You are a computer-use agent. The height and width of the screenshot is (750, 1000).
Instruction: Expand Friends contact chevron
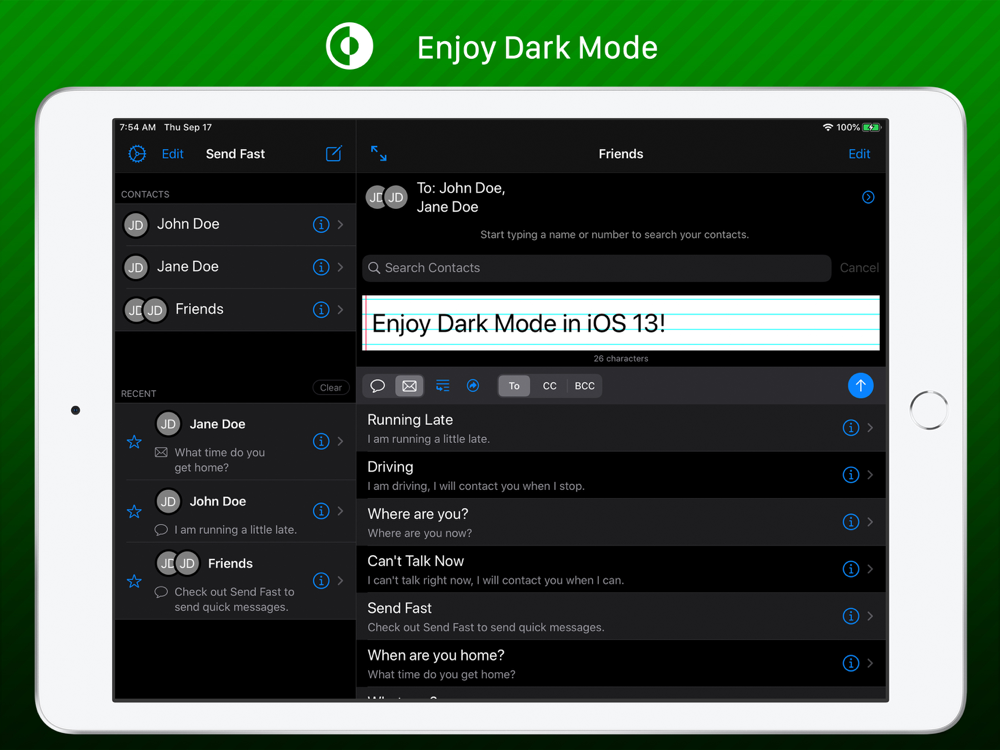341,310
